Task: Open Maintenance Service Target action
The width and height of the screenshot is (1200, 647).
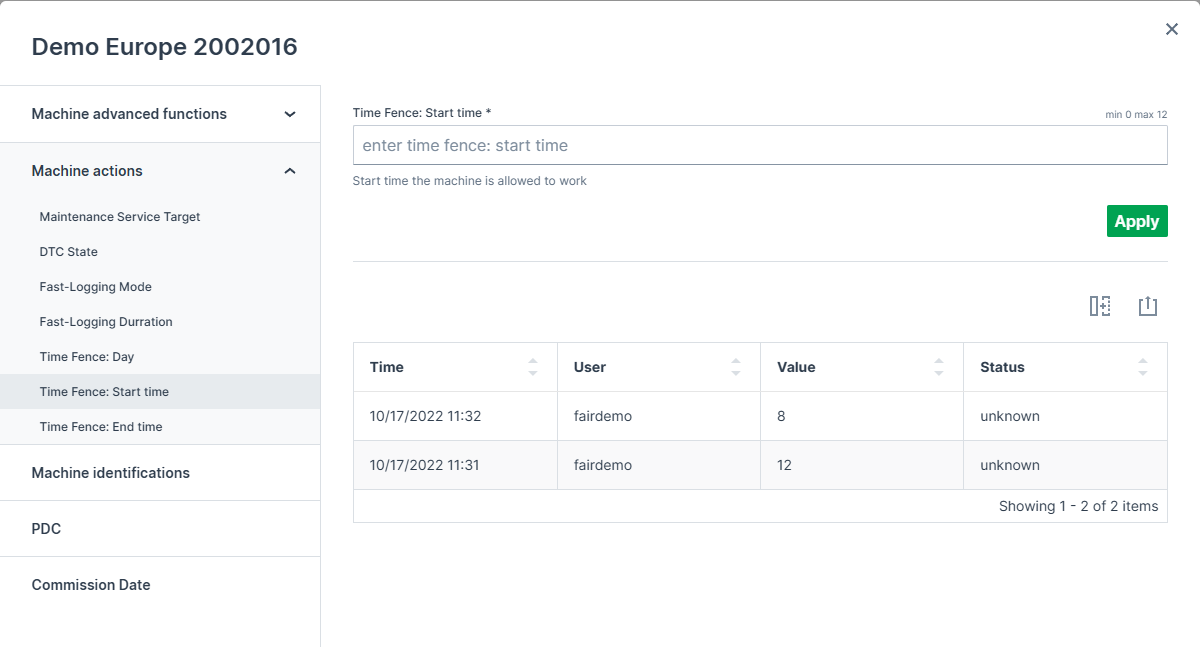Action: tap(120, 217)
